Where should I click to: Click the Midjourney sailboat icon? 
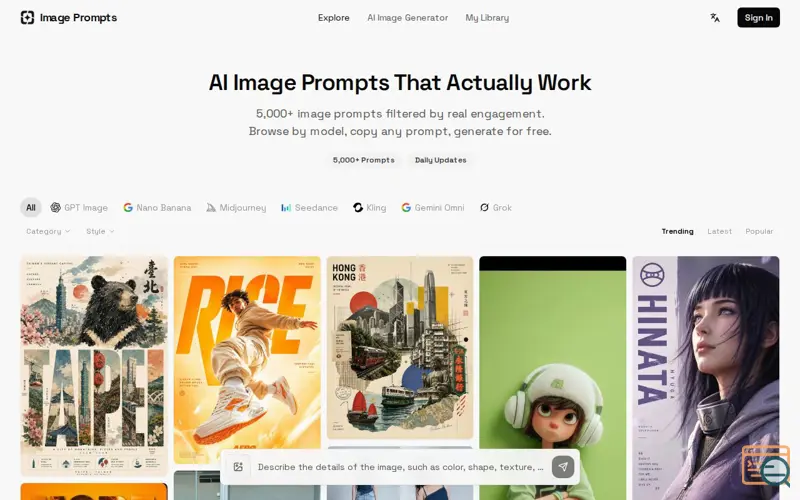tap(211, 208)
